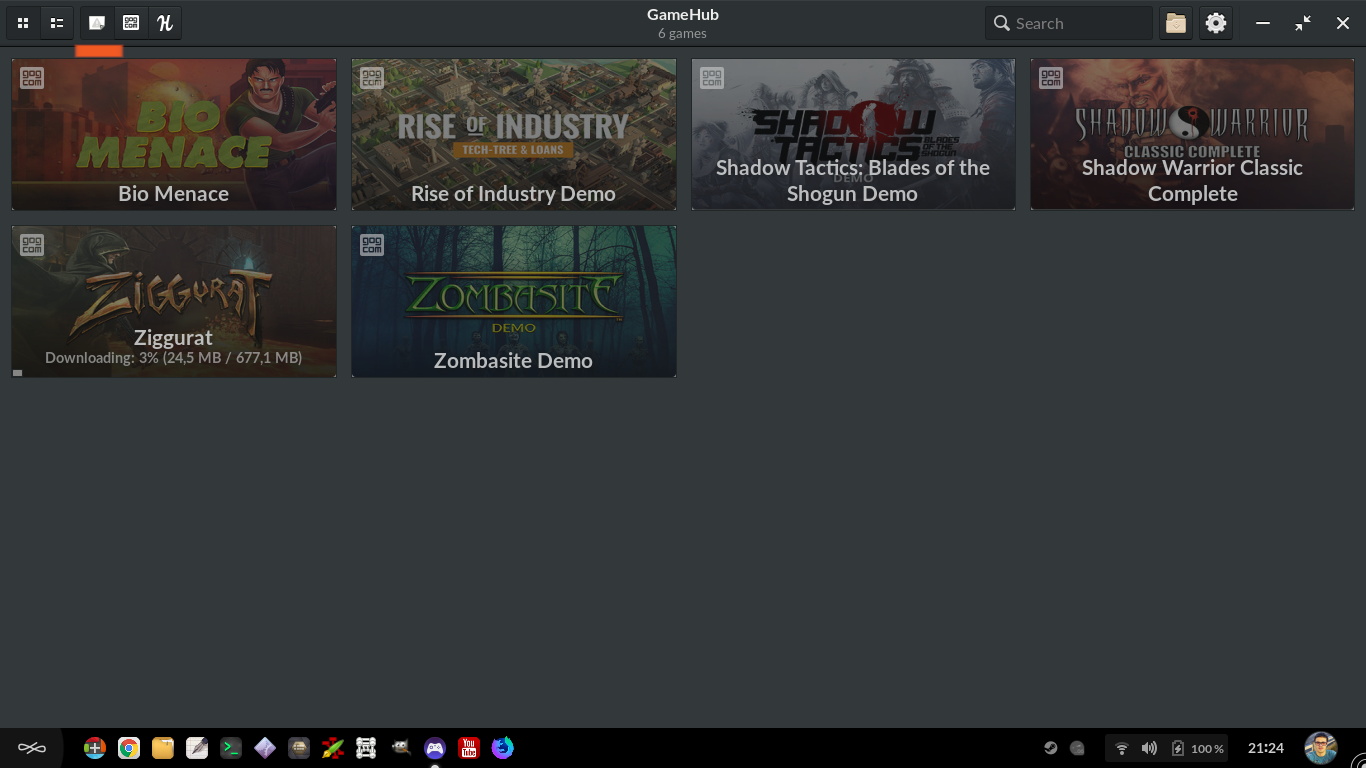Open the text editor pen icon
The image size is (1366, 768).
pyautogui.click(x=197, y=748)
